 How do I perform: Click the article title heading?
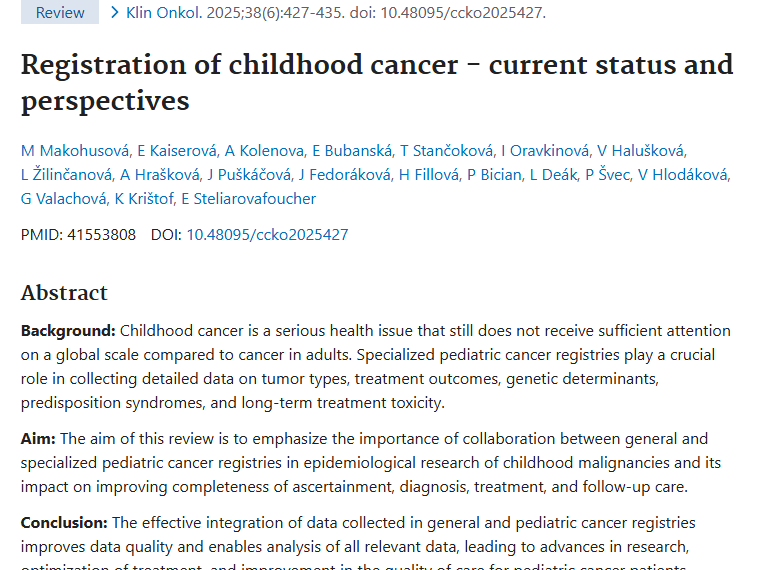point(377,82)
